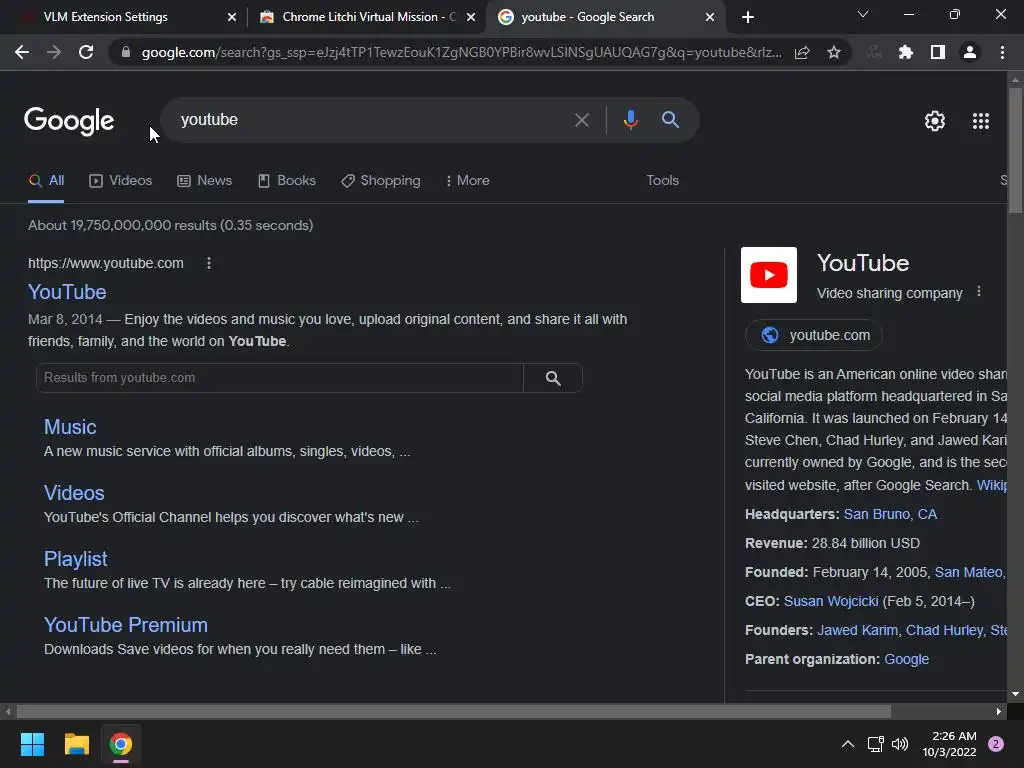Open a new browser tab
This screenshot has width=1024, height=768.
click(748, 17)
